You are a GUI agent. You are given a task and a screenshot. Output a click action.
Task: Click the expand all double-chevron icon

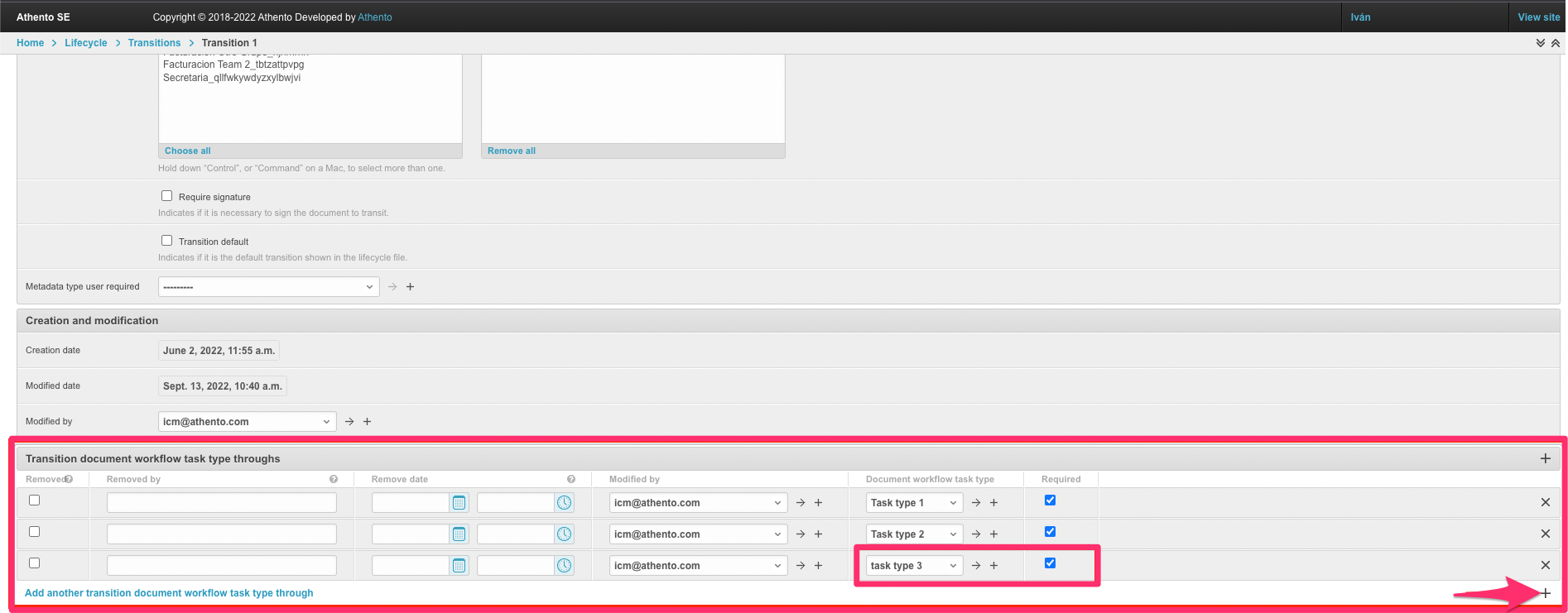(x=1540, y=43)
